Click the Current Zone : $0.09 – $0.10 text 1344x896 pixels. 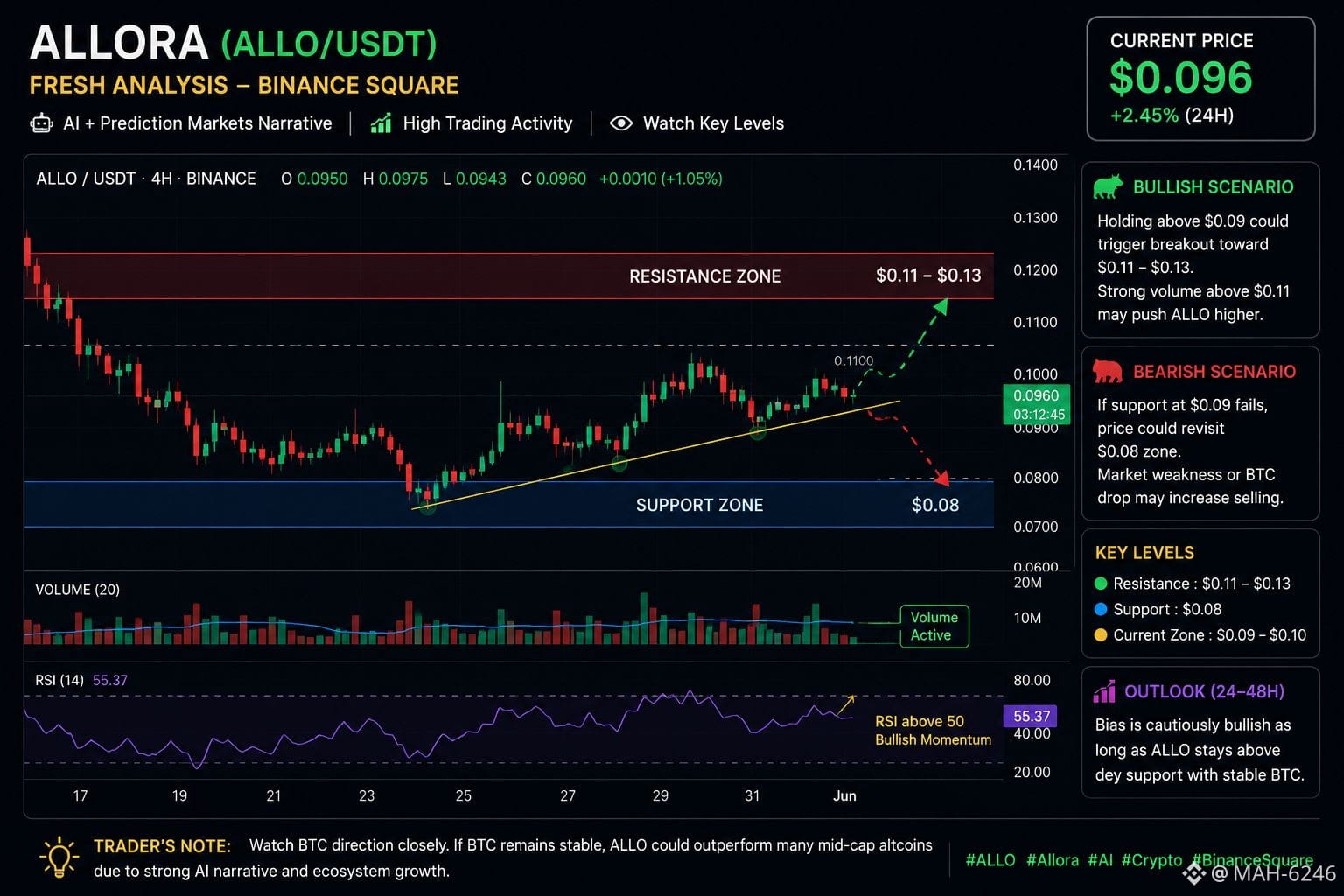pos(1209,635)
